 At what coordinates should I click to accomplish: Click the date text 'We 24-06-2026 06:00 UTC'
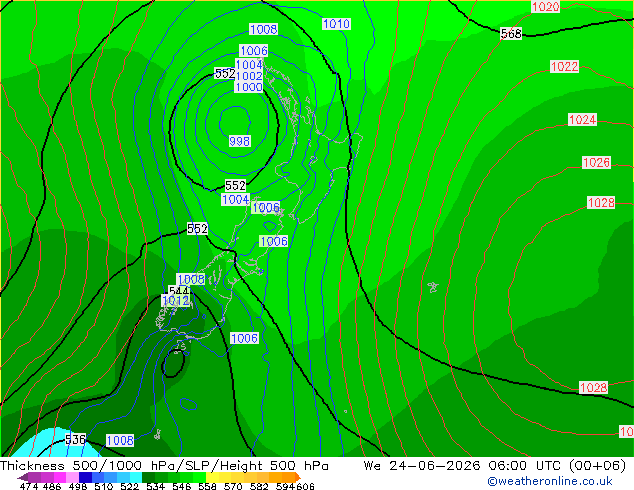464,466
